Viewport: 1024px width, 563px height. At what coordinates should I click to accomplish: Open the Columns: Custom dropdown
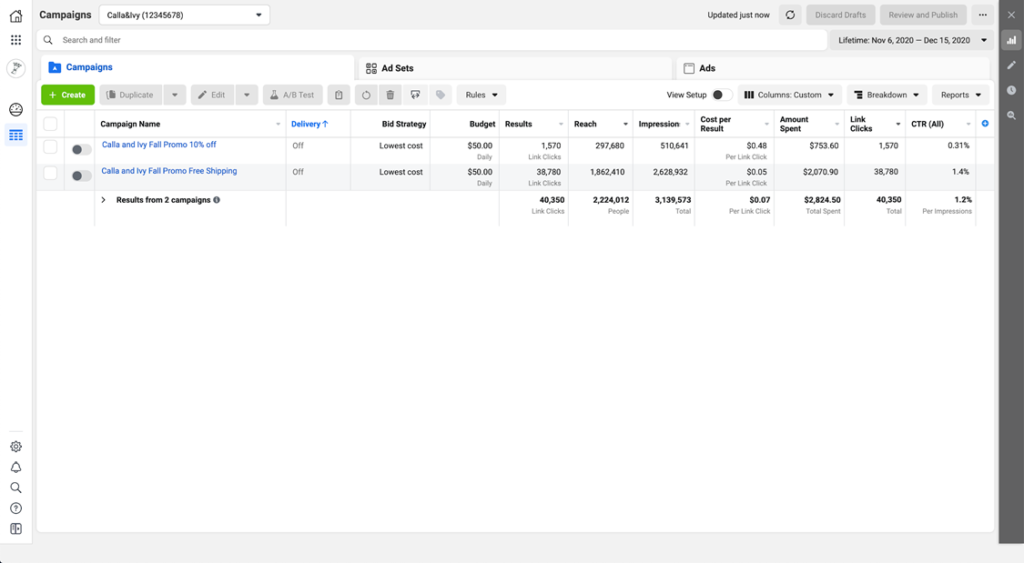pos(789,95)
